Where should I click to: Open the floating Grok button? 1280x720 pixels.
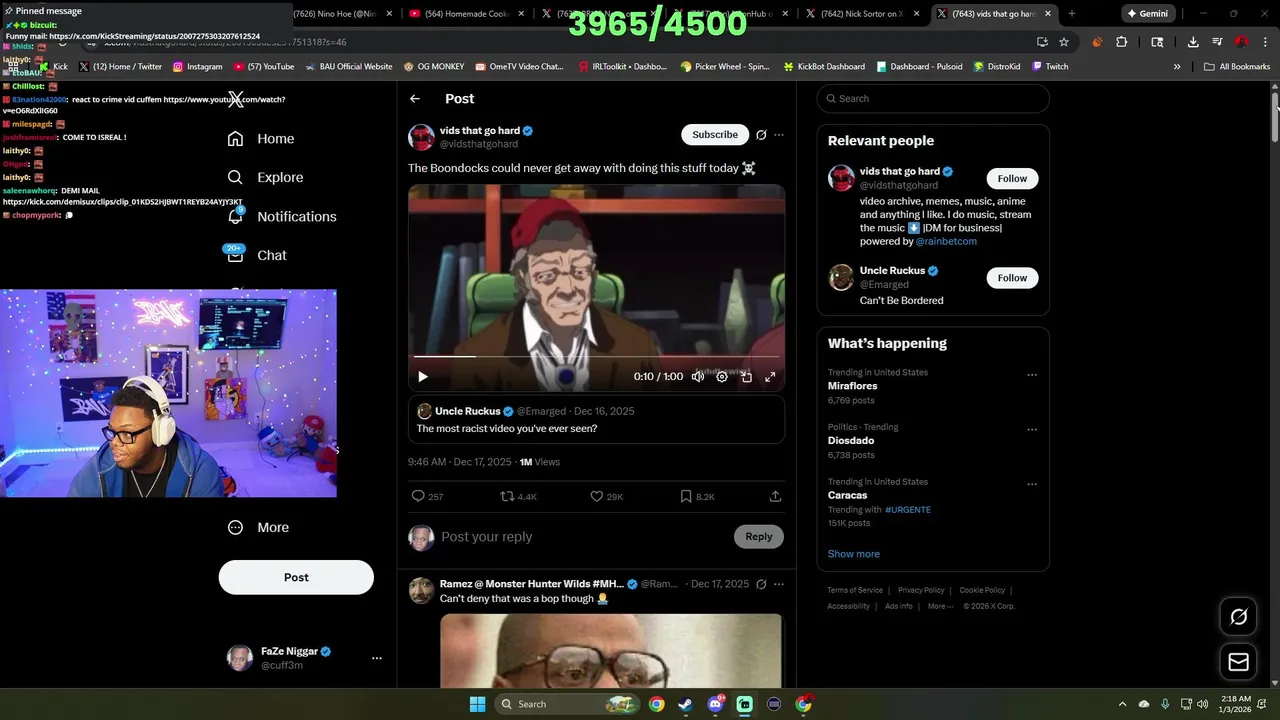pos(1238,617)
